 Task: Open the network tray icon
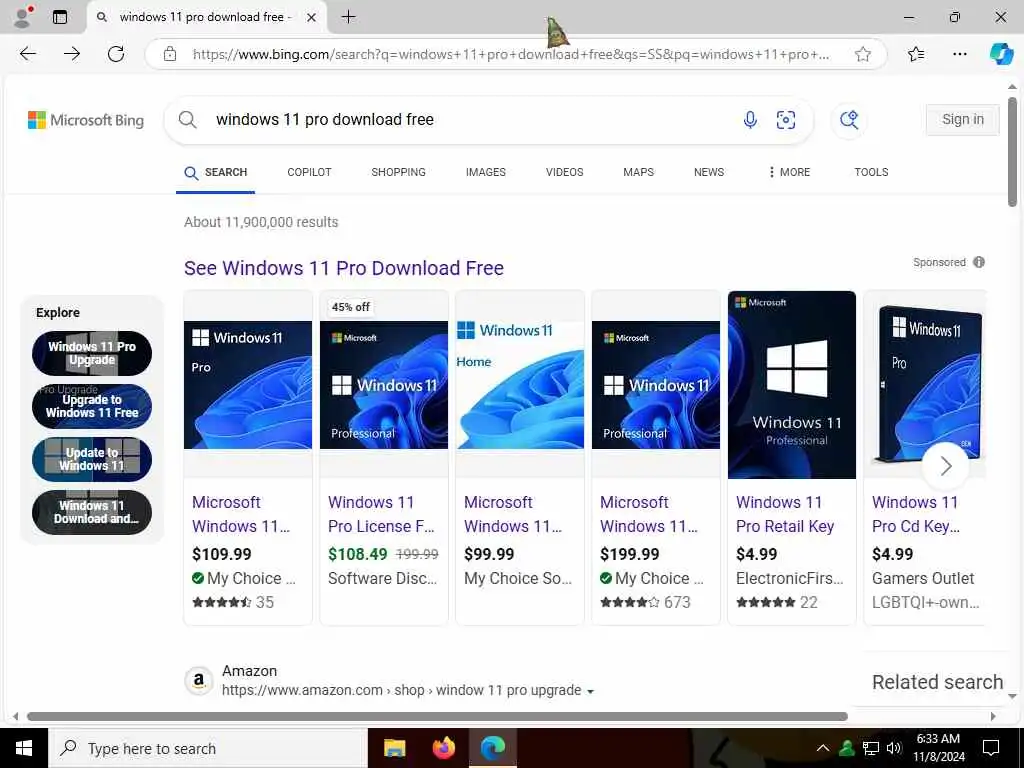pyautogui.click(x=871, y=748)
